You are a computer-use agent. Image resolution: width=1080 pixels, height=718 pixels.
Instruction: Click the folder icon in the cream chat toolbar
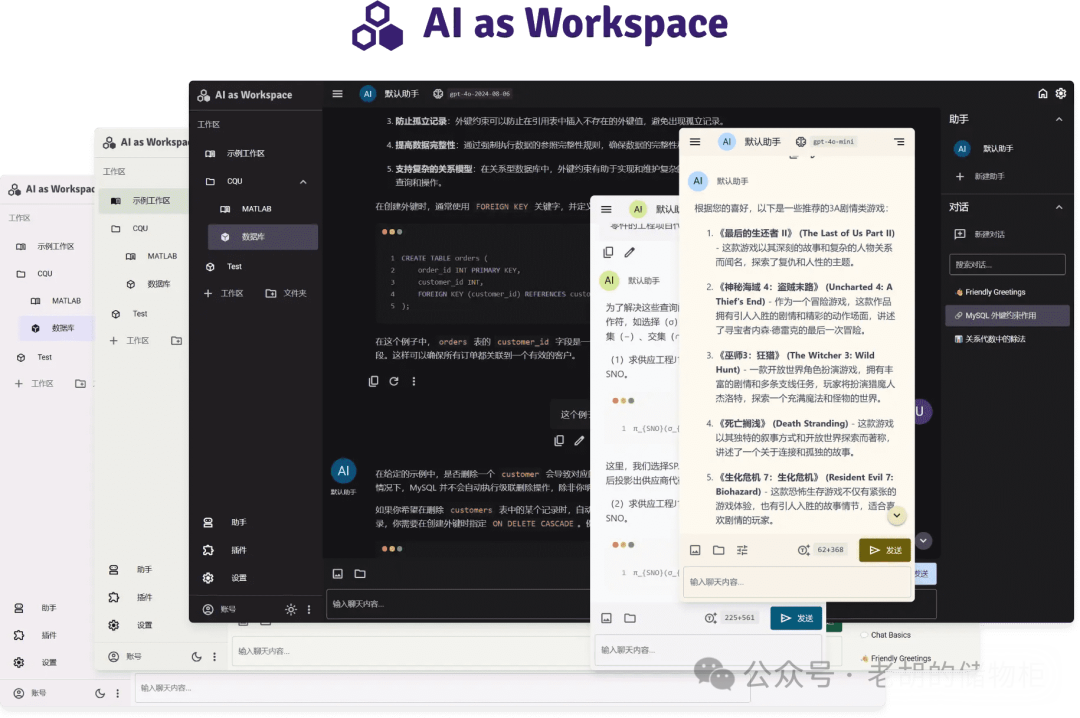click(x=718, y=551)
